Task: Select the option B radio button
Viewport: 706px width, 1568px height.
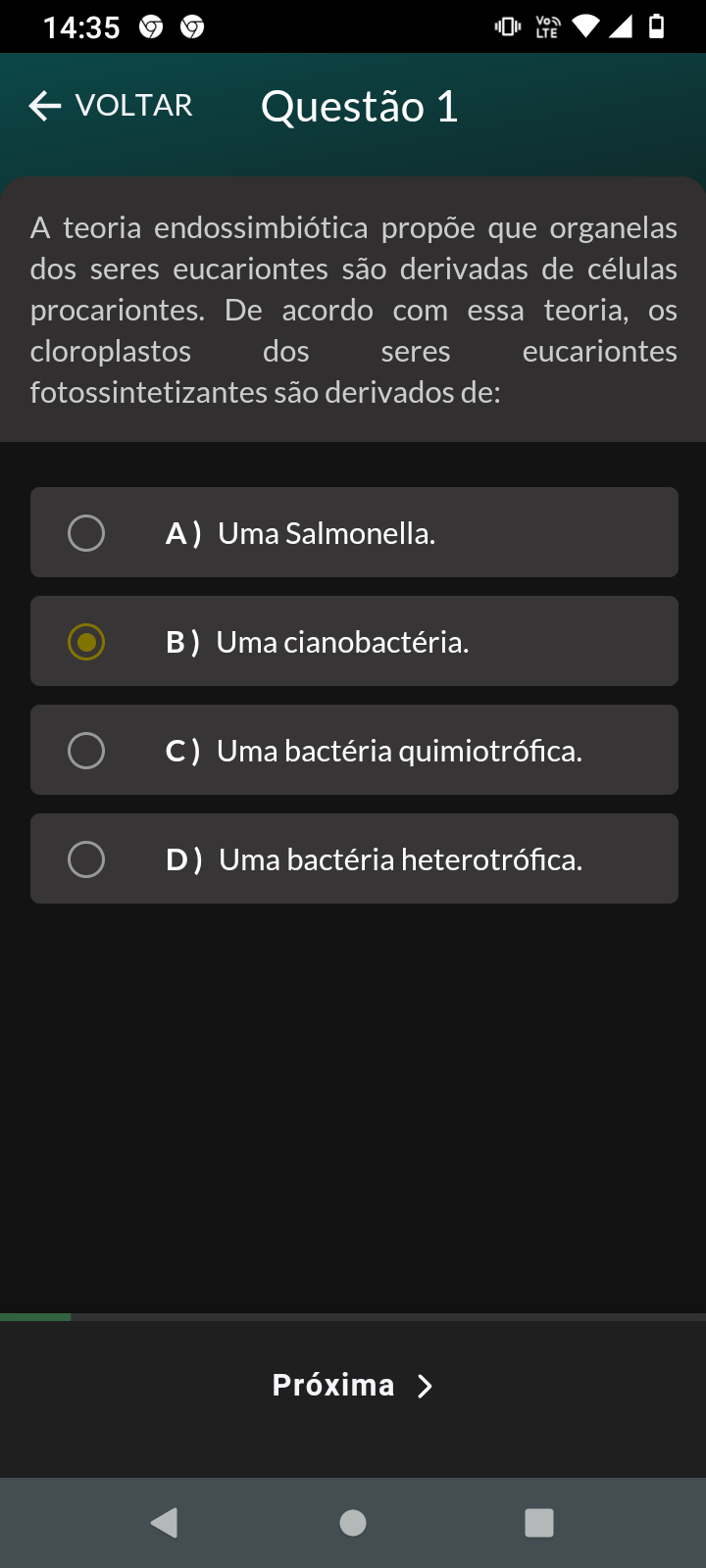Action: pos(86,642)
